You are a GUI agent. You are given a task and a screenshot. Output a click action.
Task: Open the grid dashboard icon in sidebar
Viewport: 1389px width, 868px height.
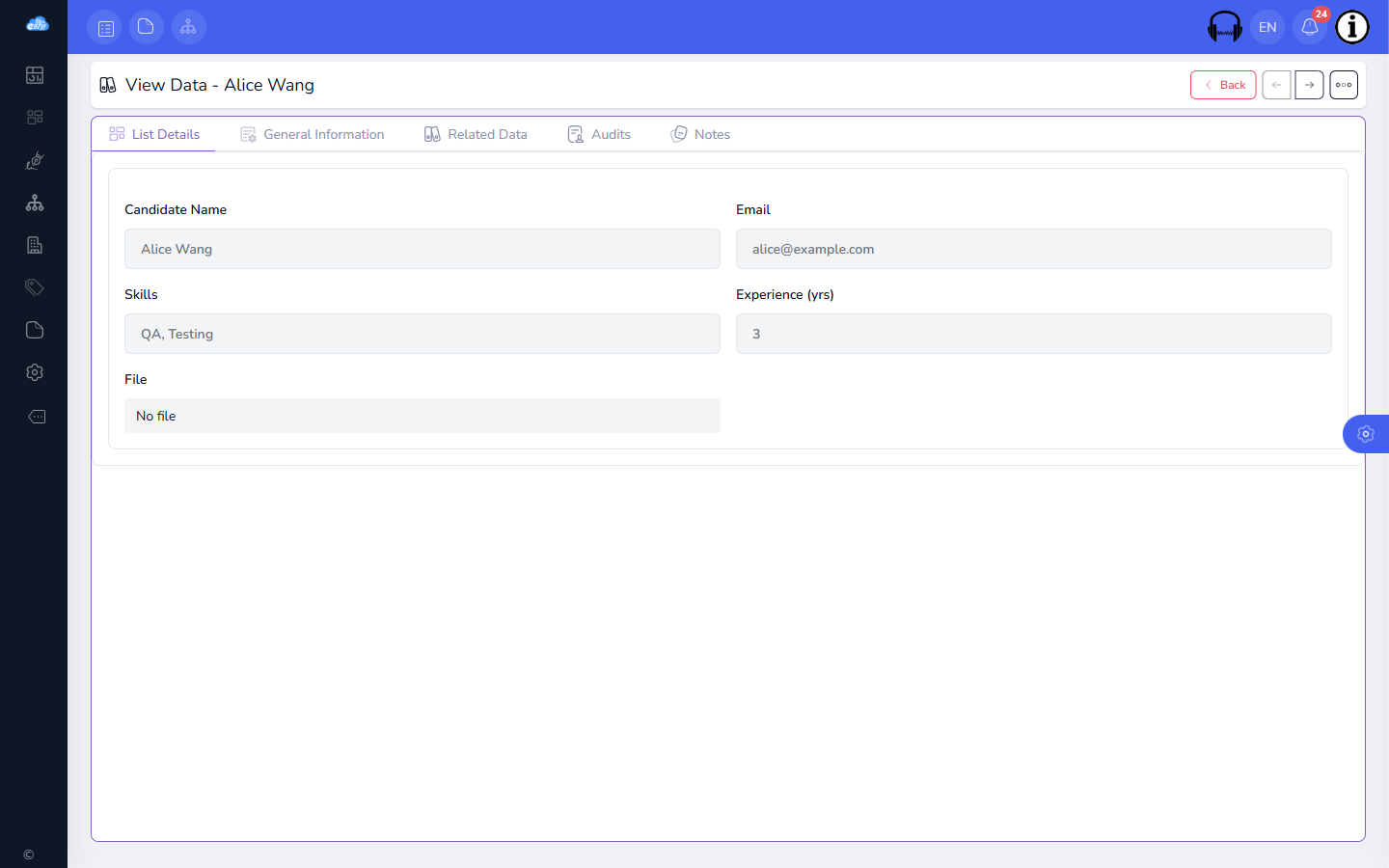point(35,118)
